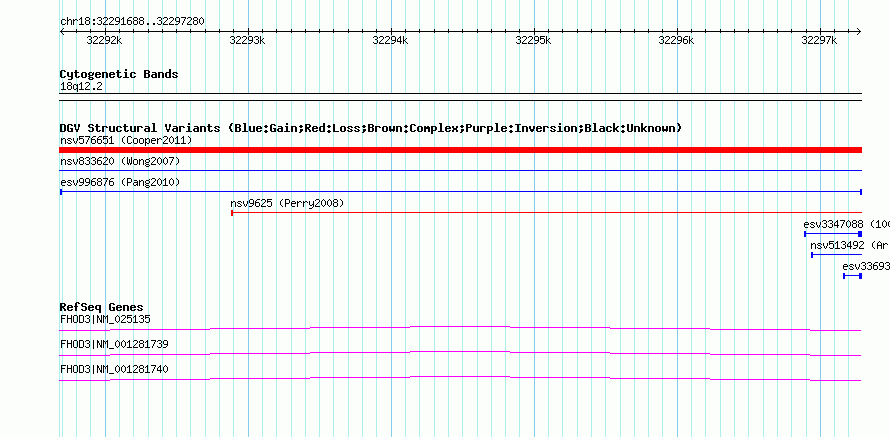
Task: Open variant nsv576651 (Cooper2011) label
Action: pyautogui.click(x=126, y=140)
